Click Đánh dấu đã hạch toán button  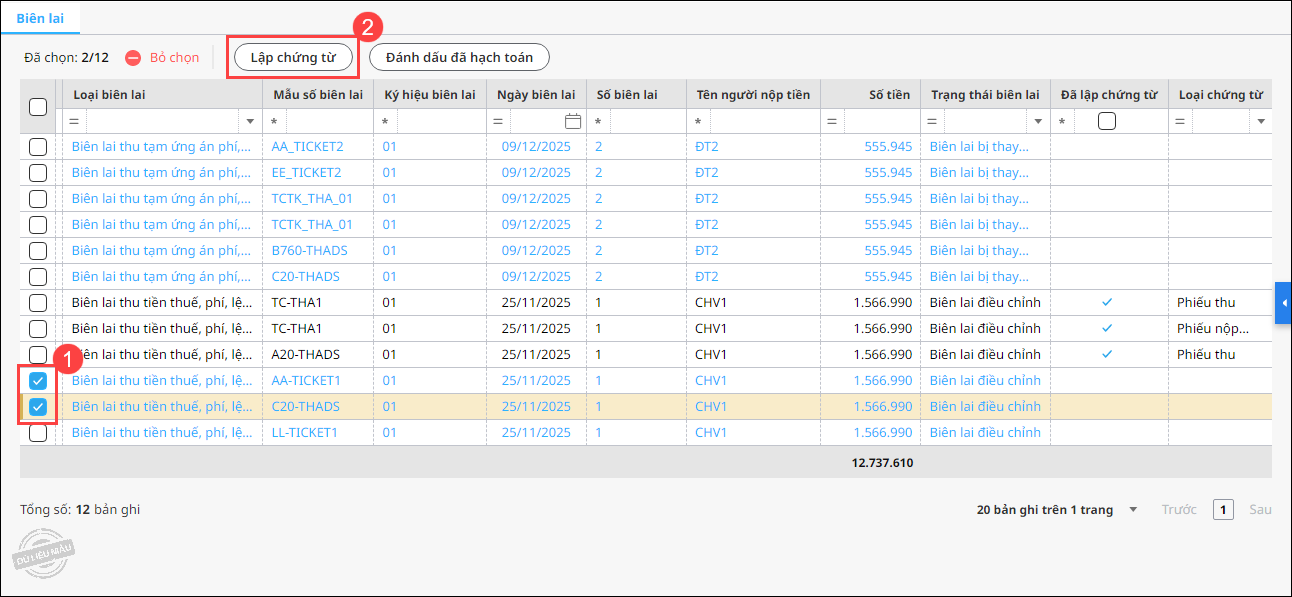click(x=459, y=57)
